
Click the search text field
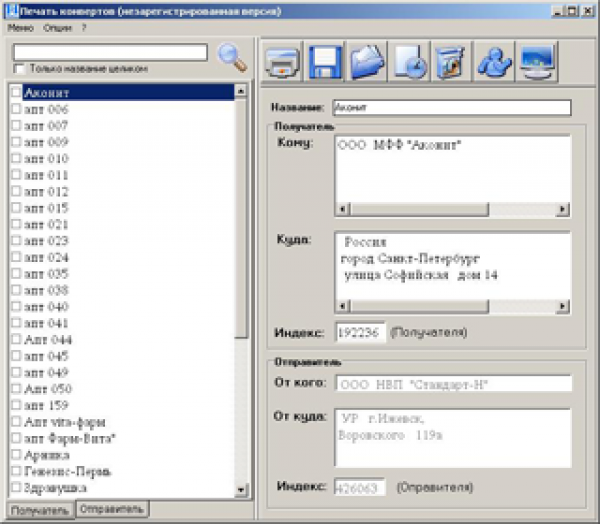coord(111,52)
